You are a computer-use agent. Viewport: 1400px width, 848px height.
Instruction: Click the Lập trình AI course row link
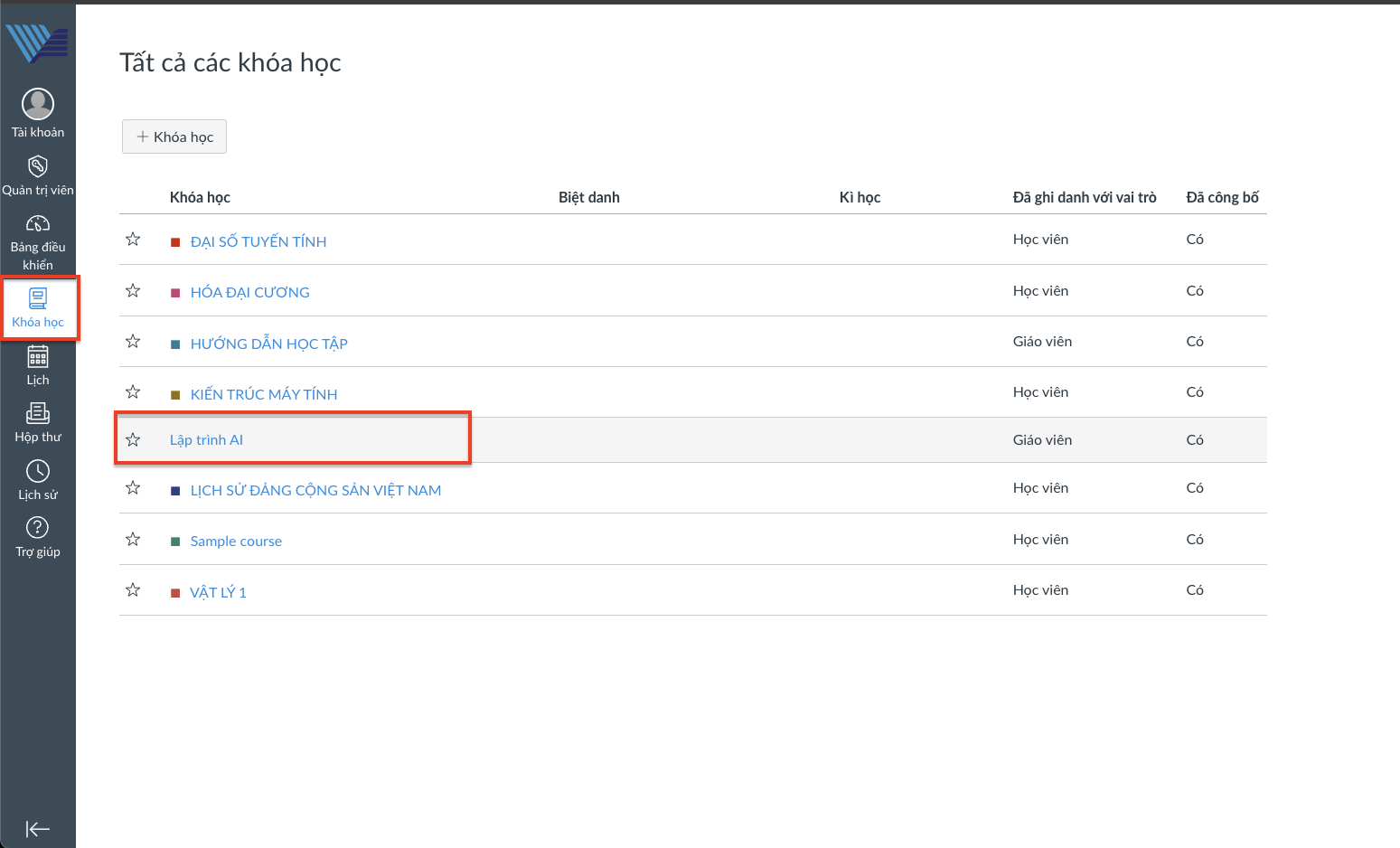(x=206, y=440)
